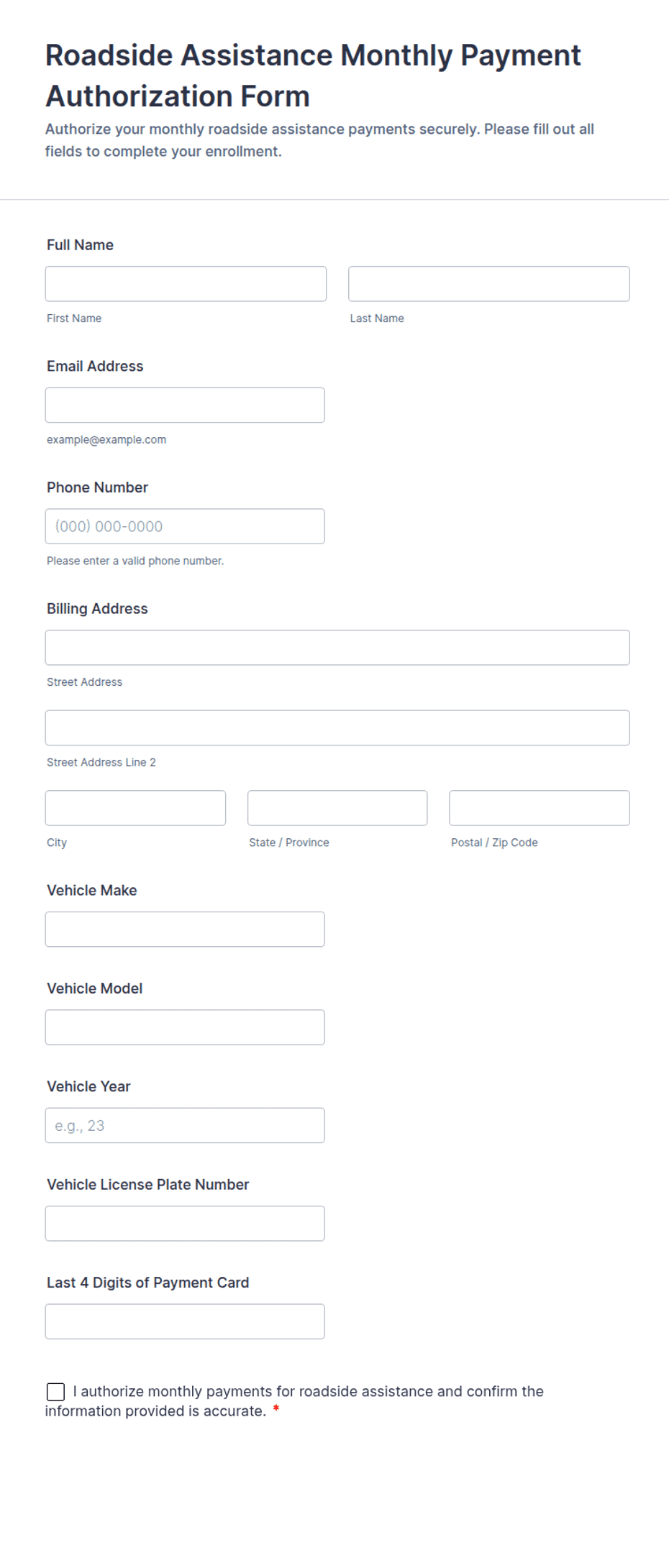669x1568 pixels.
Task: Check the monthly payment authorization checkbox
Action: click(55, 1392)
